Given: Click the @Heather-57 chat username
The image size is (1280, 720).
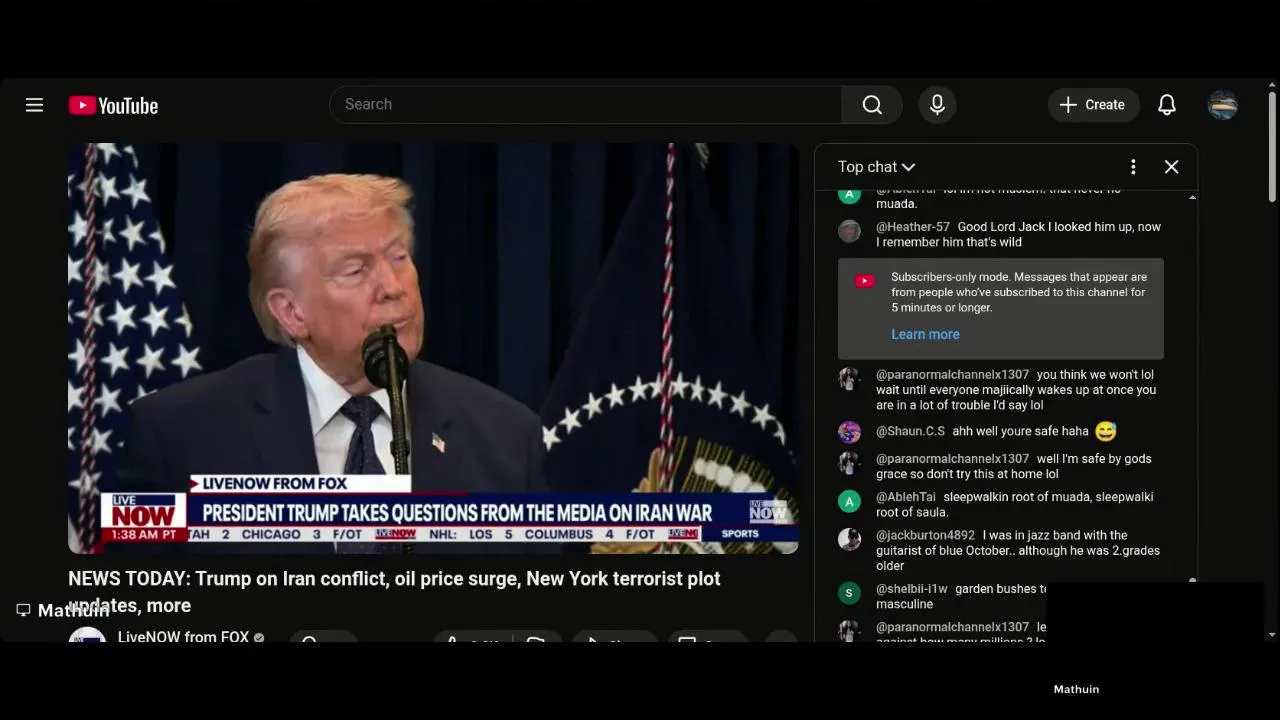Looking at the screenshot, I should (913, 227).
